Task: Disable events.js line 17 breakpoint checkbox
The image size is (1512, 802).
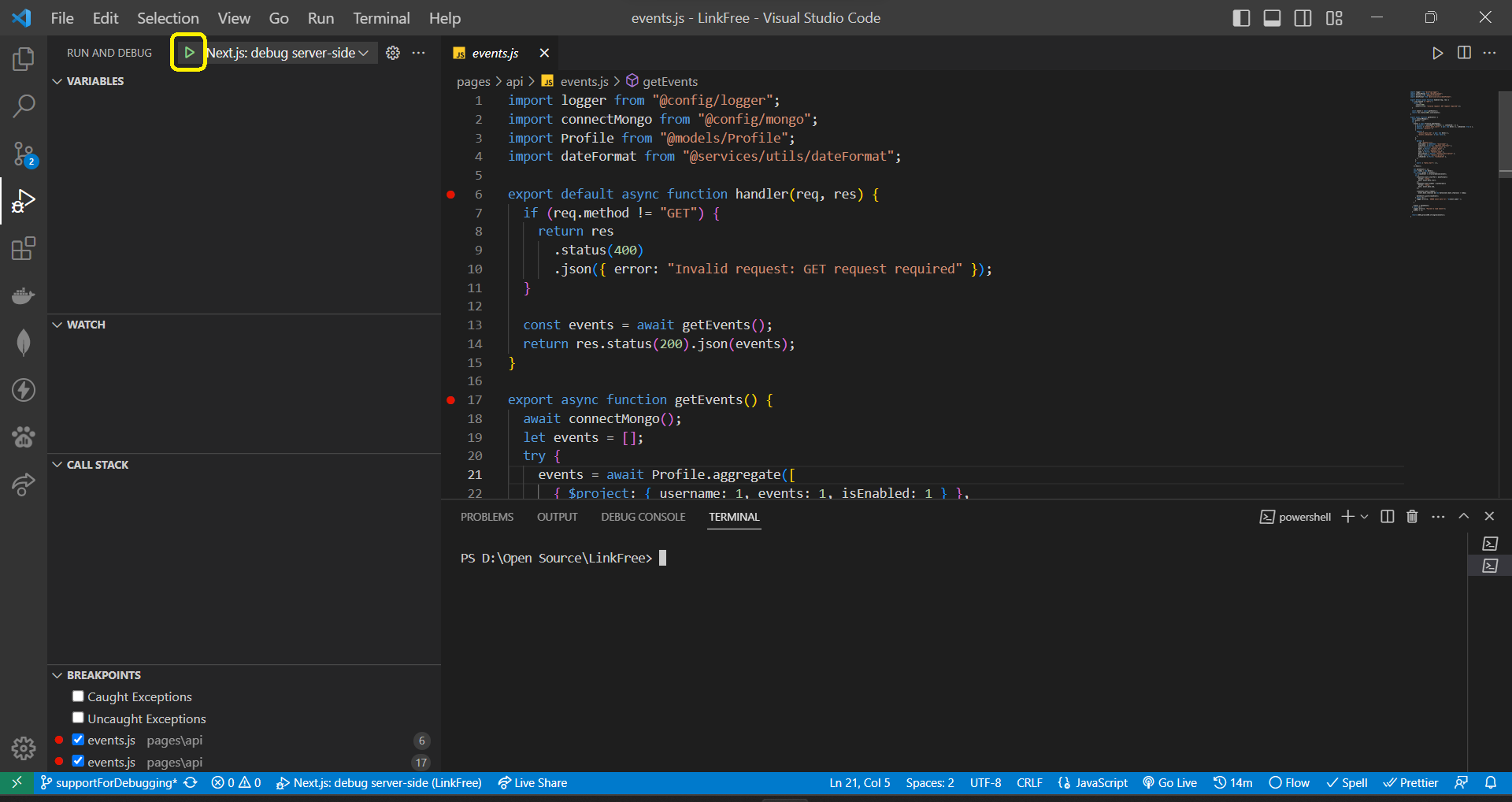Action: [78, 761]
